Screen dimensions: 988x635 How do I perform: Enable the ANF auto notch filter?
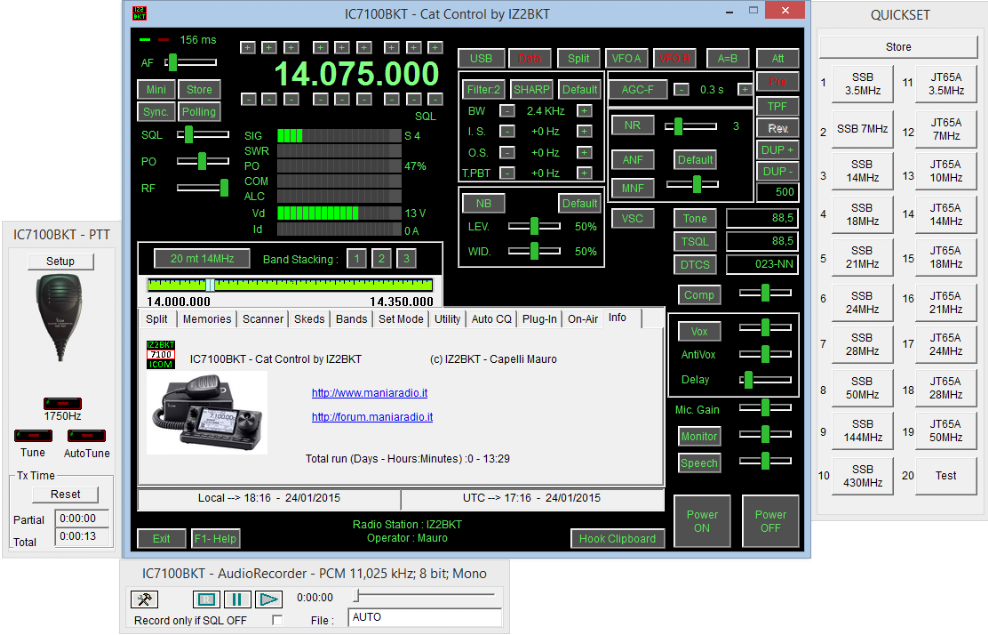pos(633,160)
